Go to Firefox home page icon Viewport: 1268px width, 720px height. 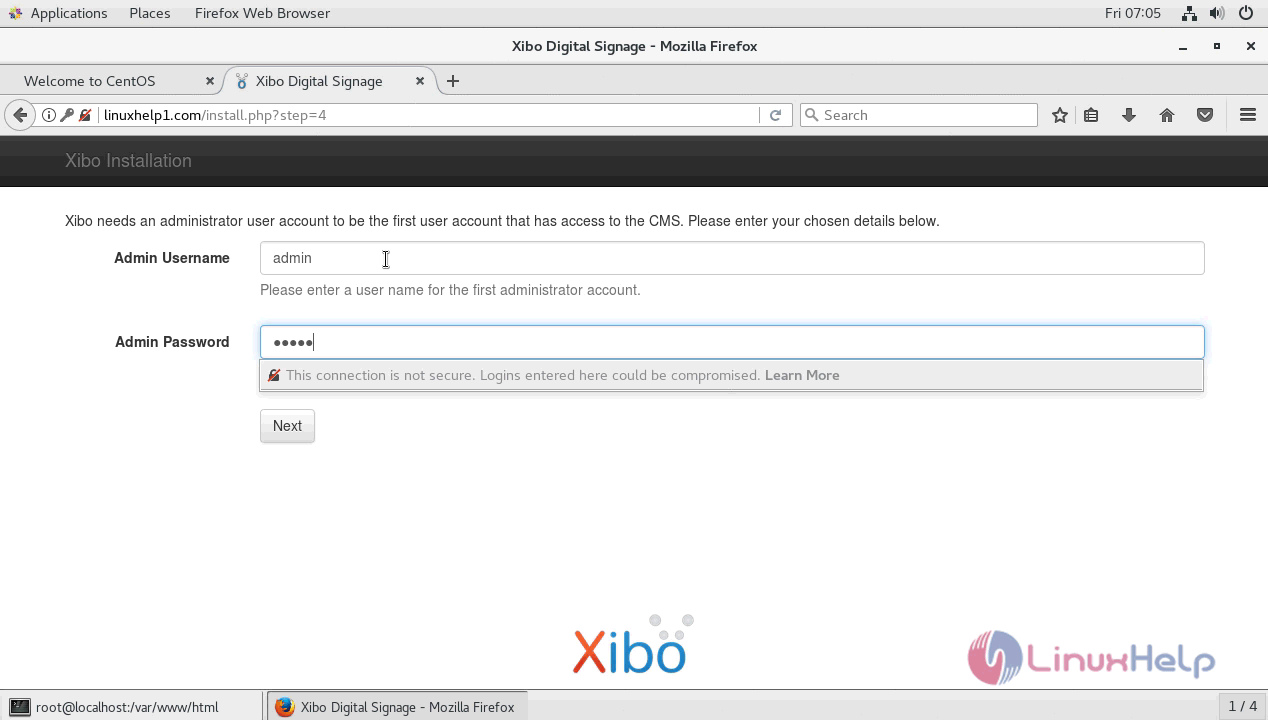point(1167,115)
